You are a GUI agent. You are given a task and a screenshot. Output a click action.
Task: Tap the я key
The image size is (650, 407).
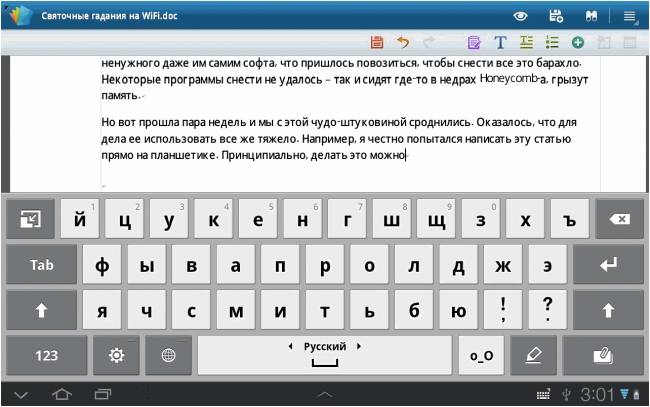tap(102, 310)
